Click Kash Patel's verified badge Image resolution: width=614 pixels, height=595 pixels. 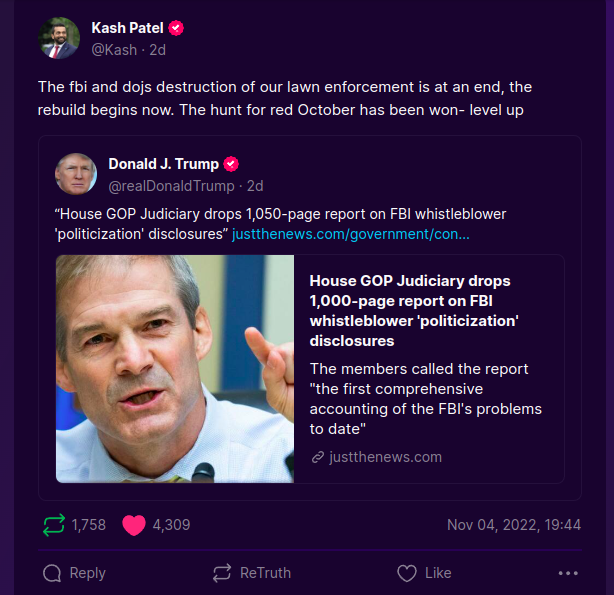click(x=176, y=28)
